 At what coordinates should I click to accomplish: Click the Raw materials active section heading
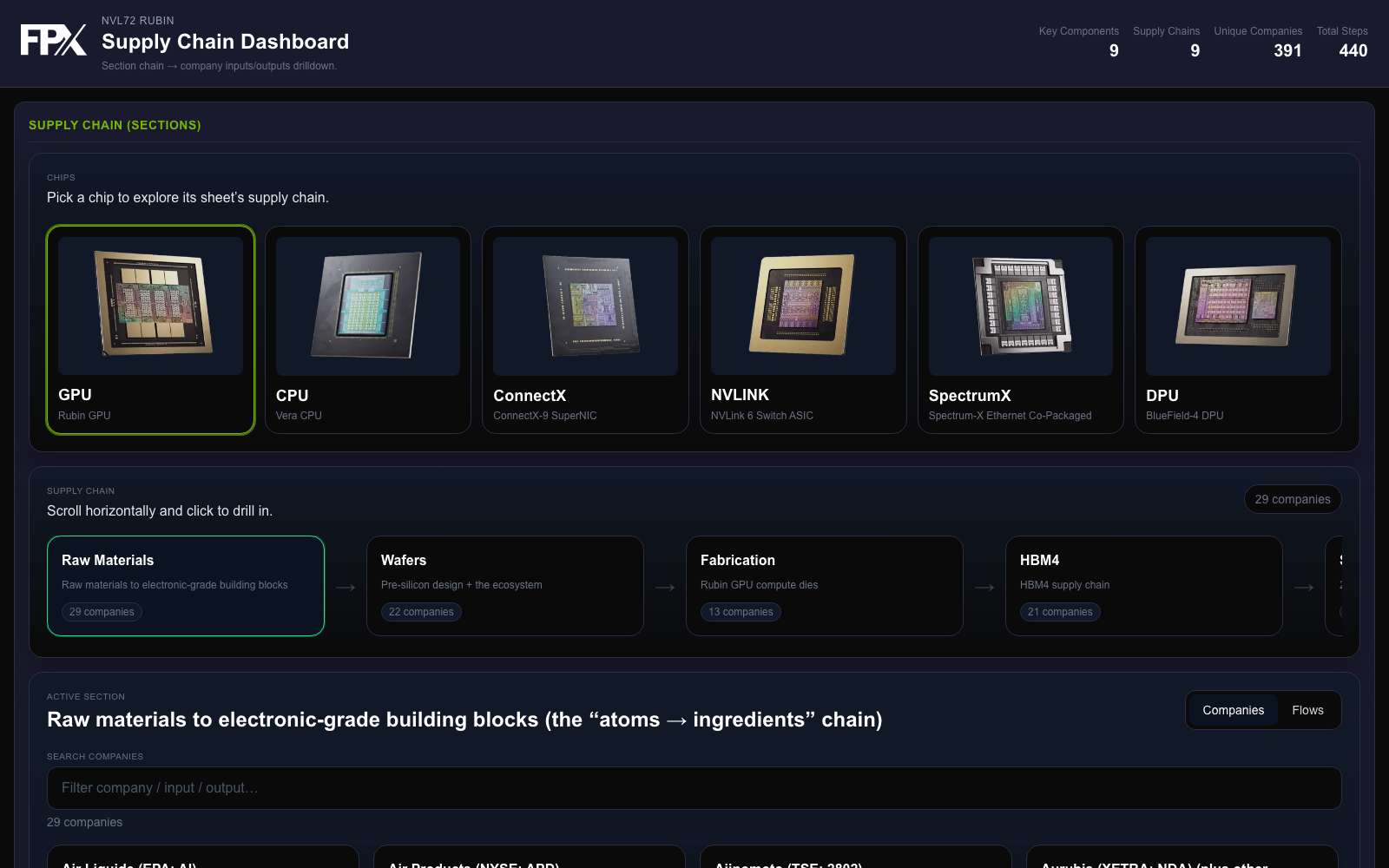click(464, 720)
